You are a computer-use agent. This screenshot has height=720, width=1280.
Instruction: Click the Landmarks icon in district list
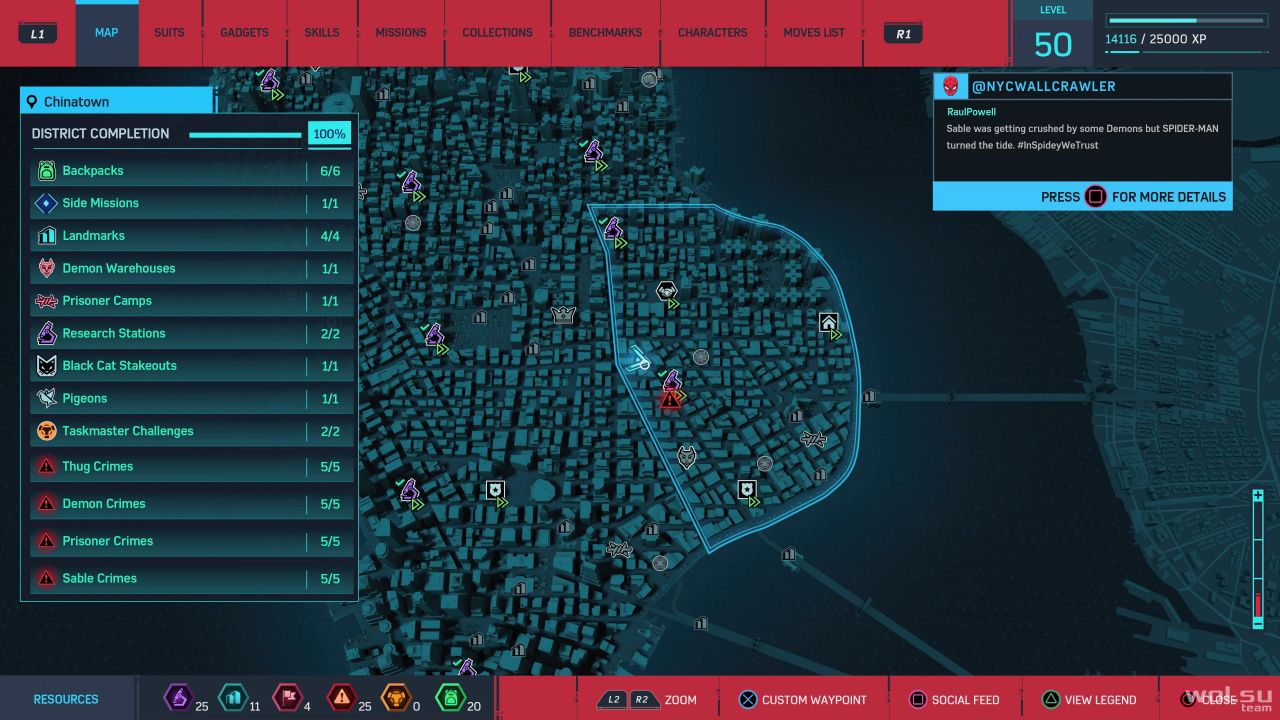[x=46, y=236]
